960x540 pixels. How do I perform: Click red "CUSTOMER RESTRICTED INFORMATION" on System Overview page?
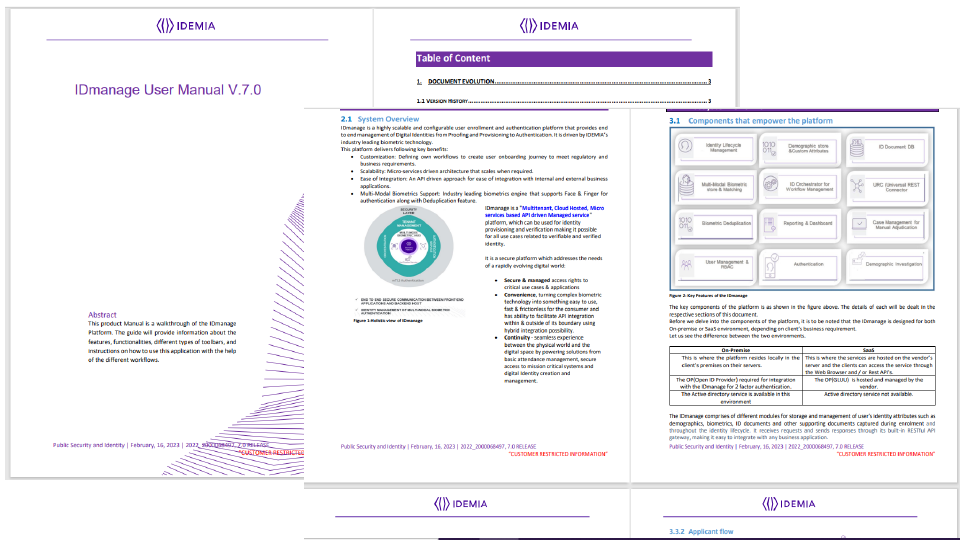point(558,454)
